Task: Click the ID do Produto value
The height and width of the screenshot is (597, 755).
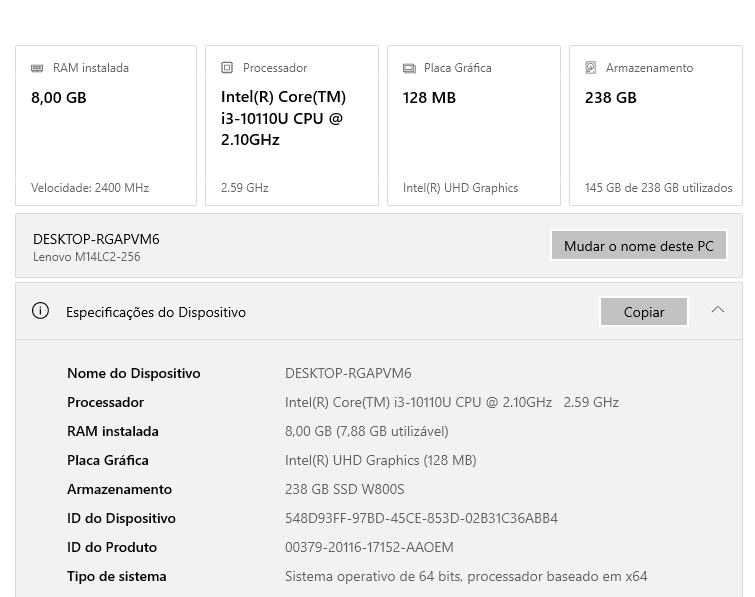Action: pos(369,547)
